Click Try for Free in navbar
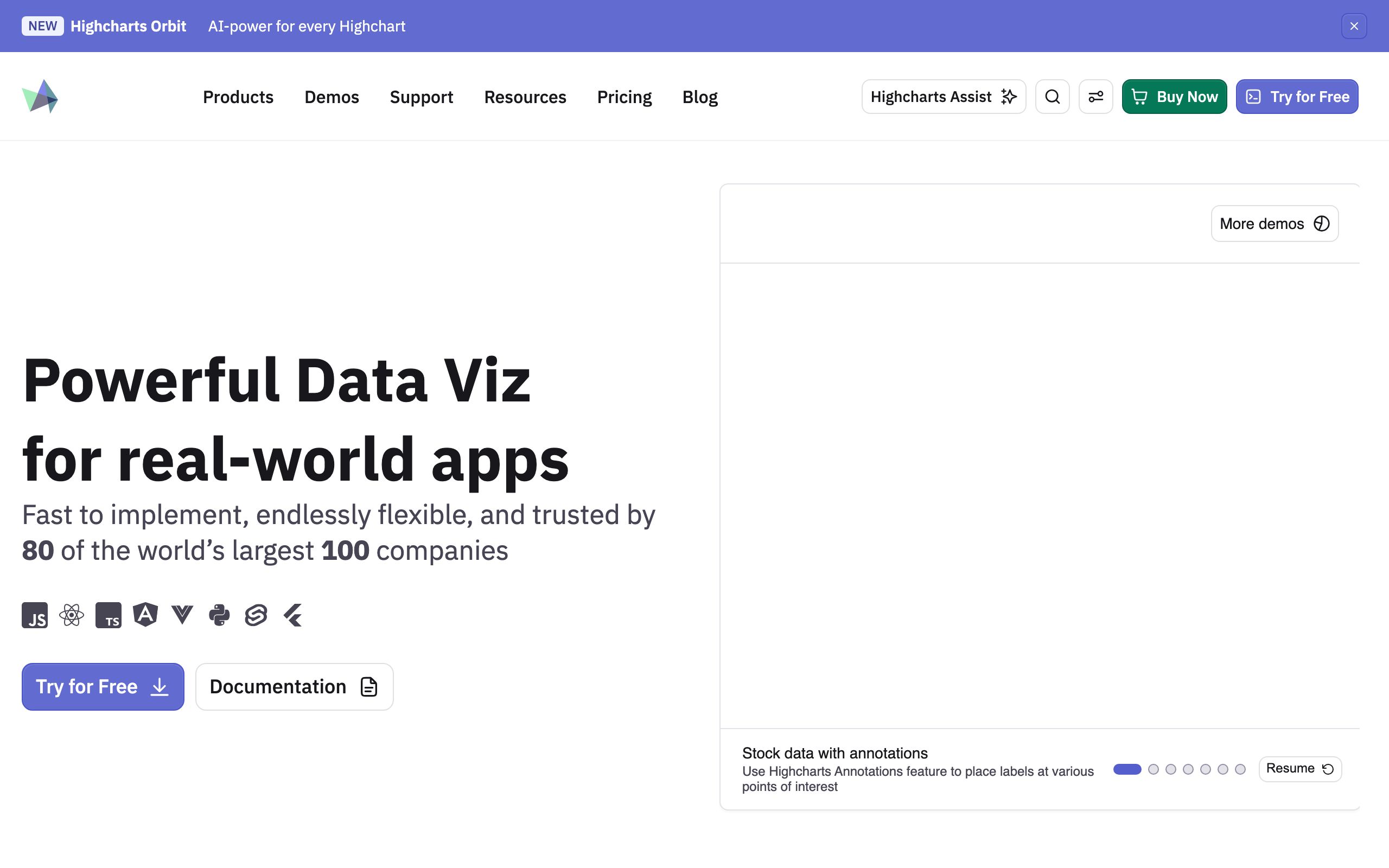1389x868 pixels. (x=1297, y=97)
